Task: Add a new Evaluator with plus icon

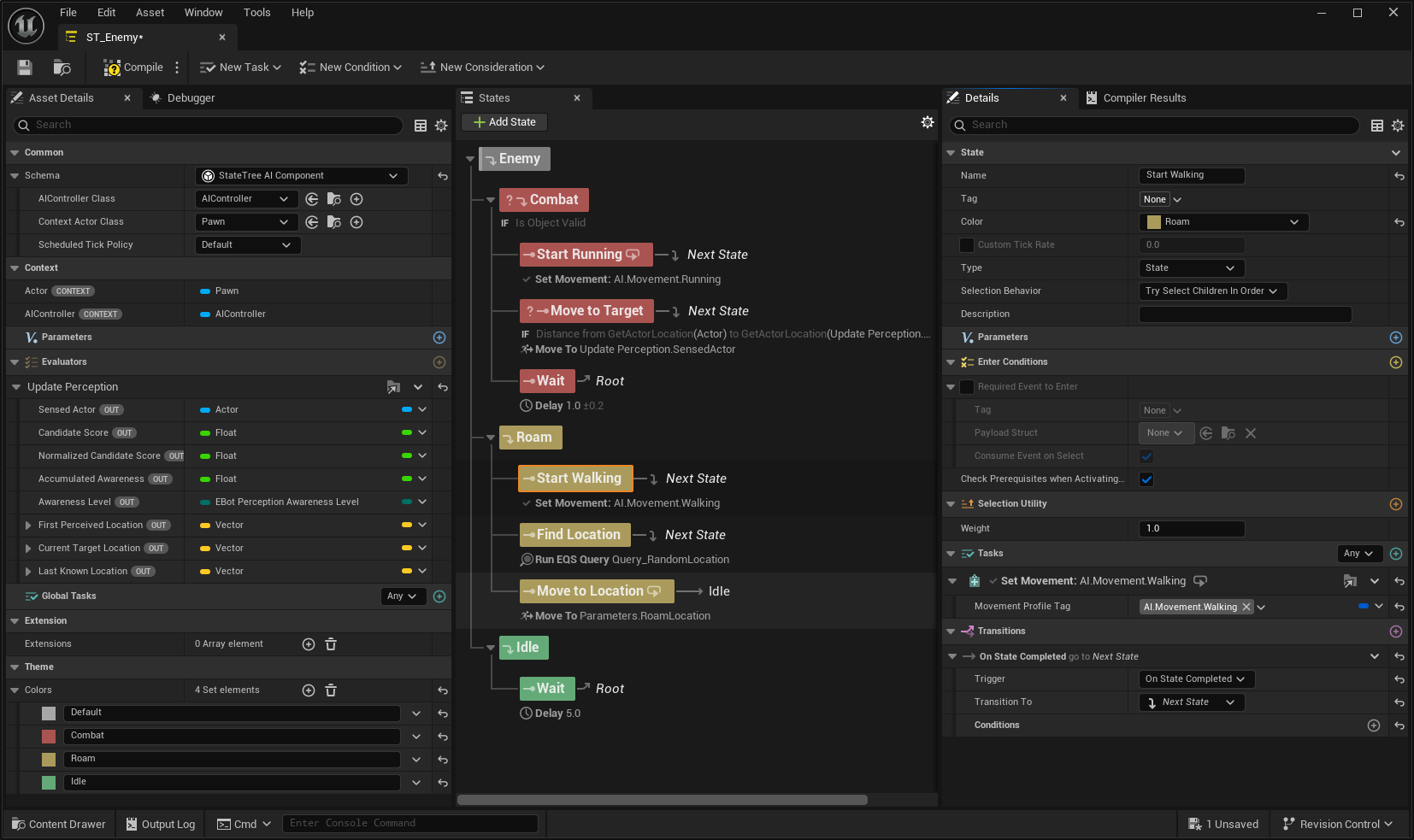Action: tap(439, 362)
